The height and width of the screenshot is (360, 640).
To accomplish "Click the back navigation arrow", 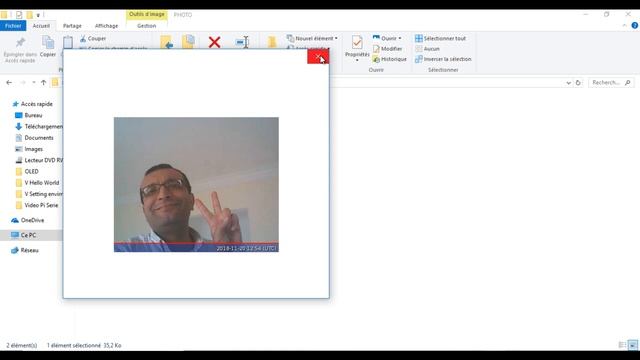I will (9, 82).
